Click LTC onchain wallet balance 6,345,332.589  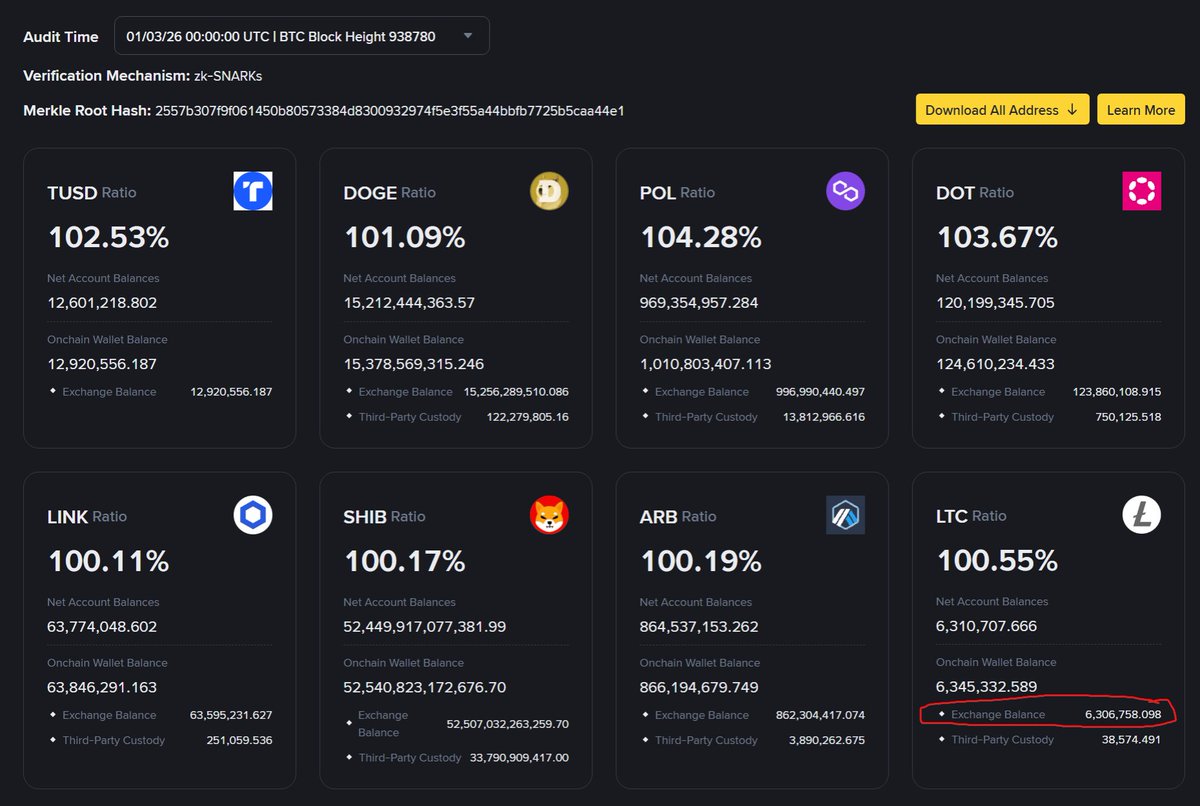[986, 687]
